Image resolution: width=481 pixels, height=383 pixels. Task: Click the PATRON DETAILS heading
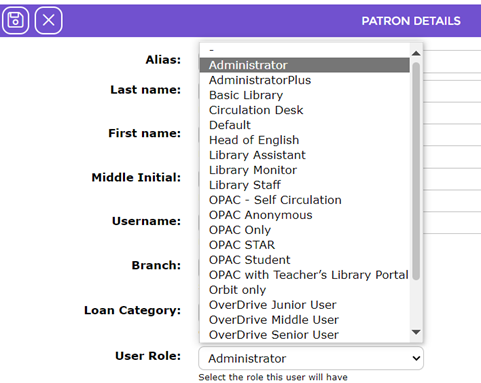[411, 21]
